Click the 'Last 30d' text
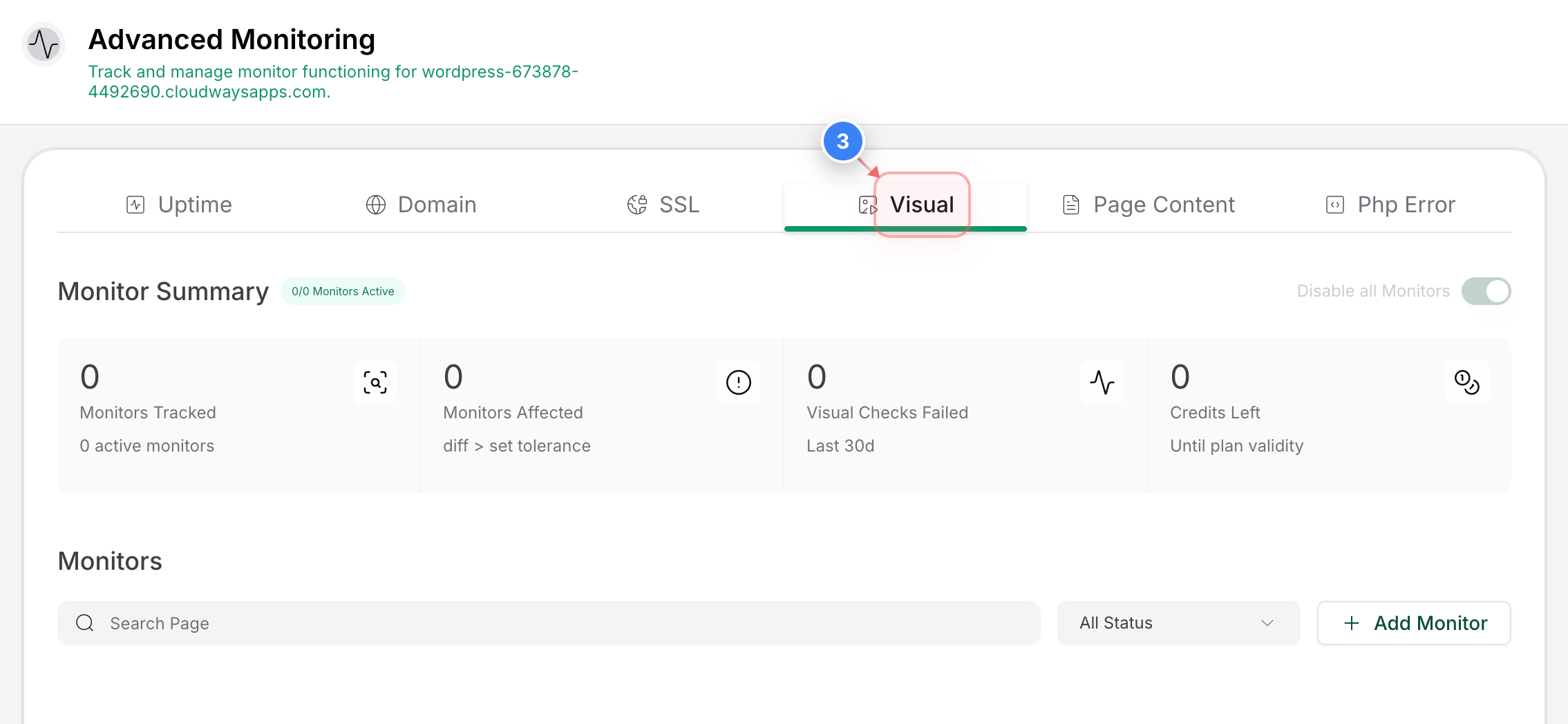 [840, 446]
